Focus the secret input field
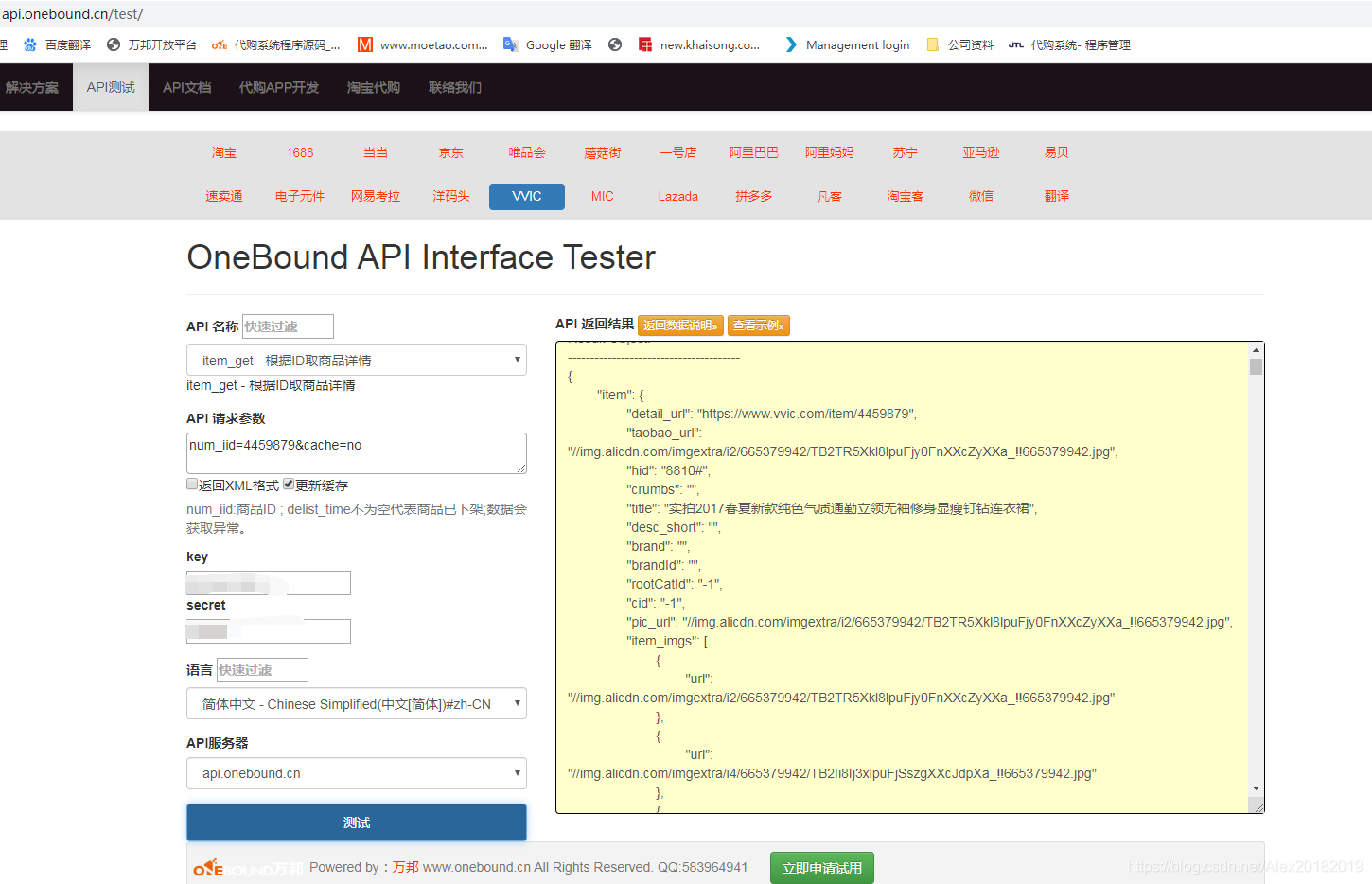 [269, 631]
